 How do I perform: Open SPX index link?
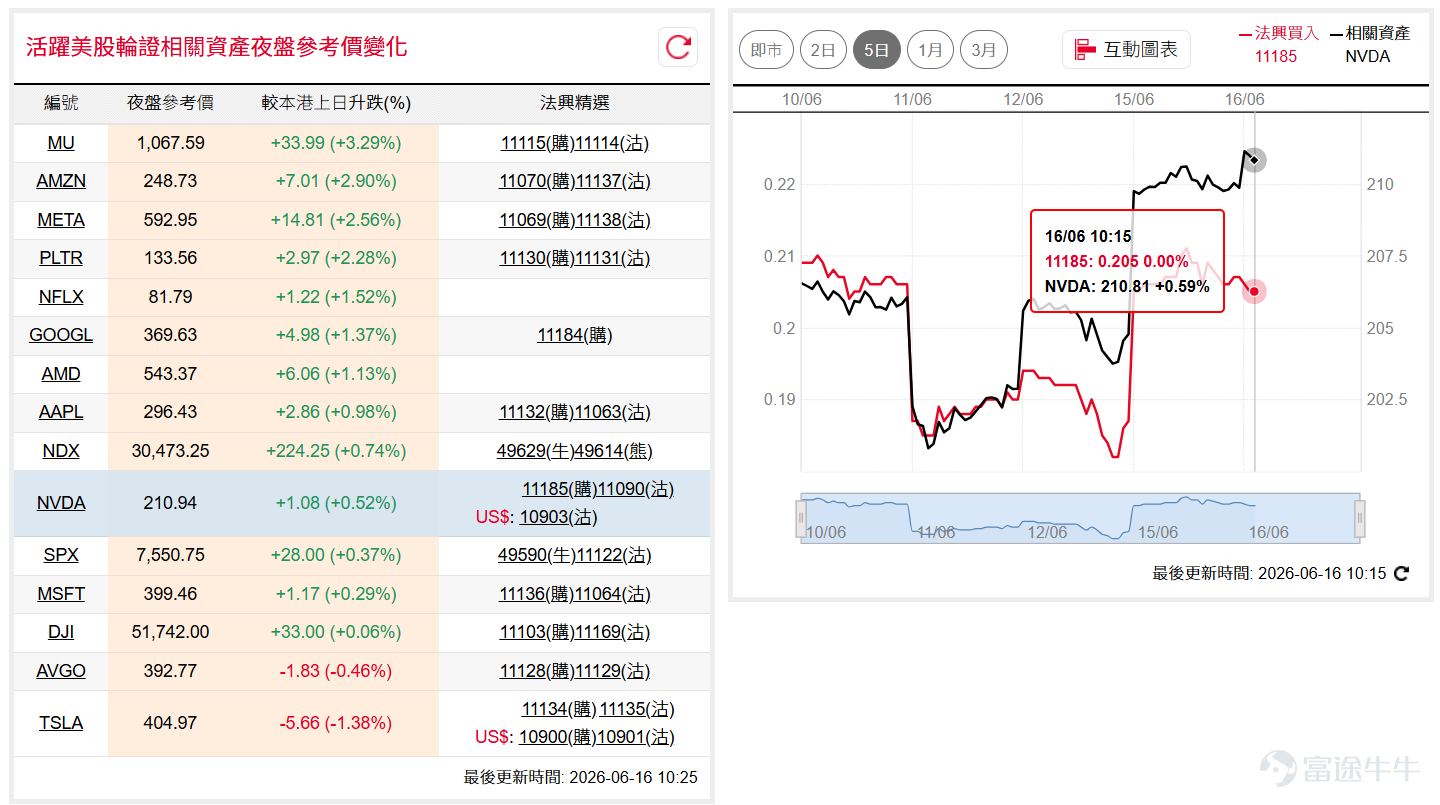(x=61, y=555)
